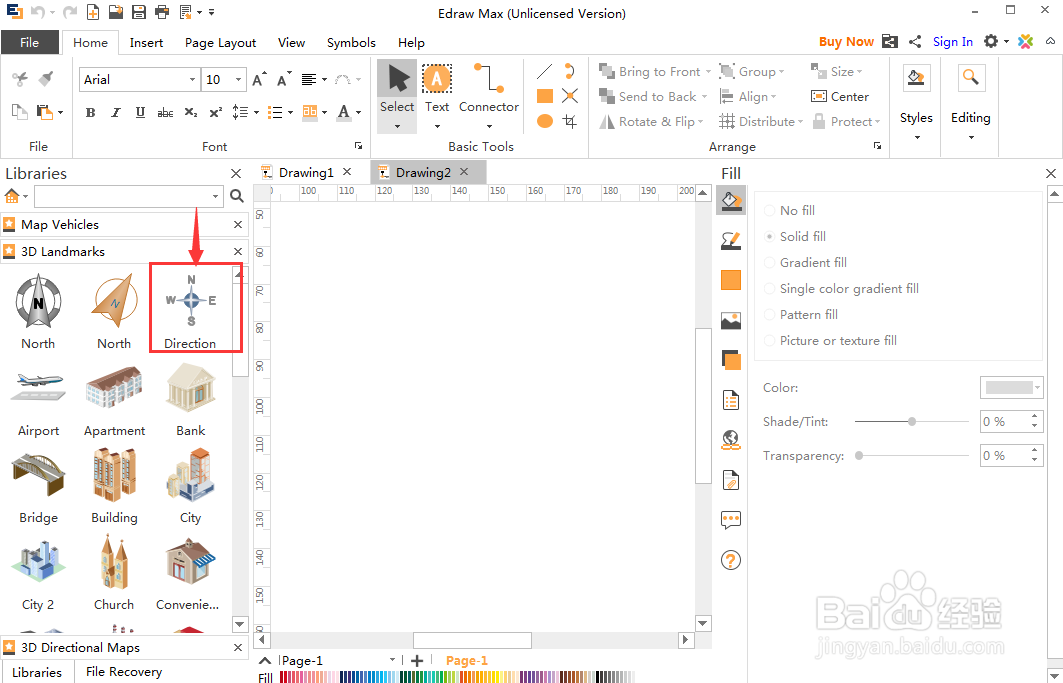
Task: Switch to the Page Layout tab
Action: click(220, 42)
